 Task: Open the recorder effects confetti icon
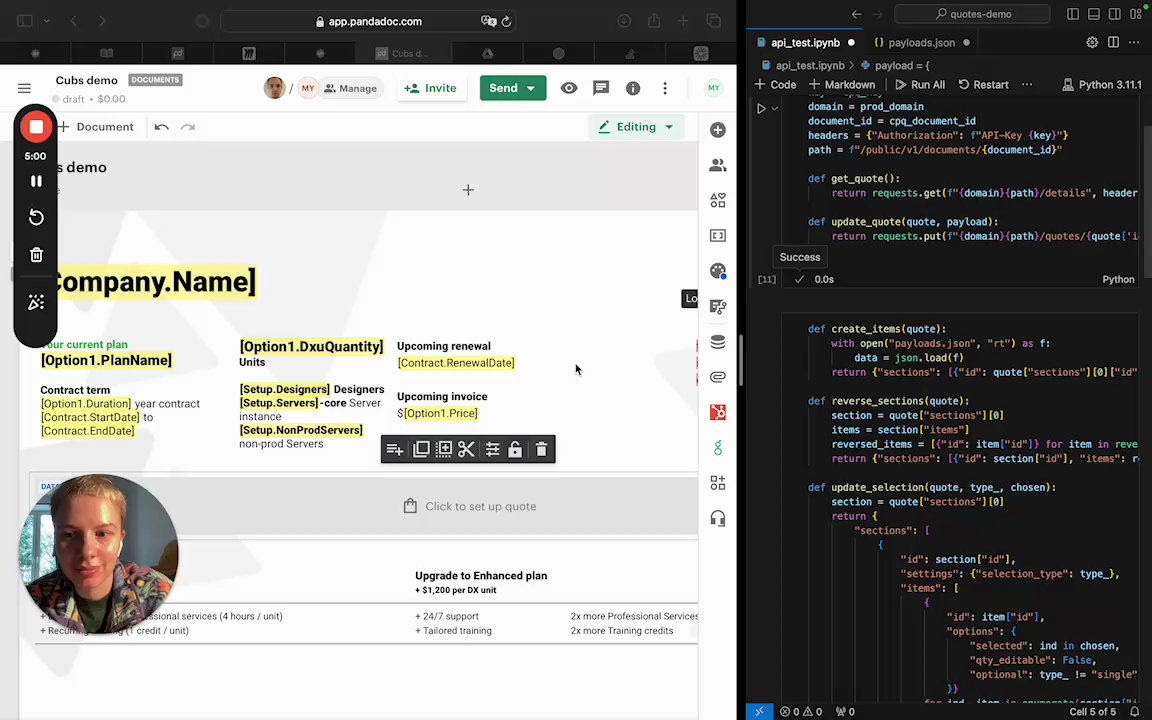(36, 302)
